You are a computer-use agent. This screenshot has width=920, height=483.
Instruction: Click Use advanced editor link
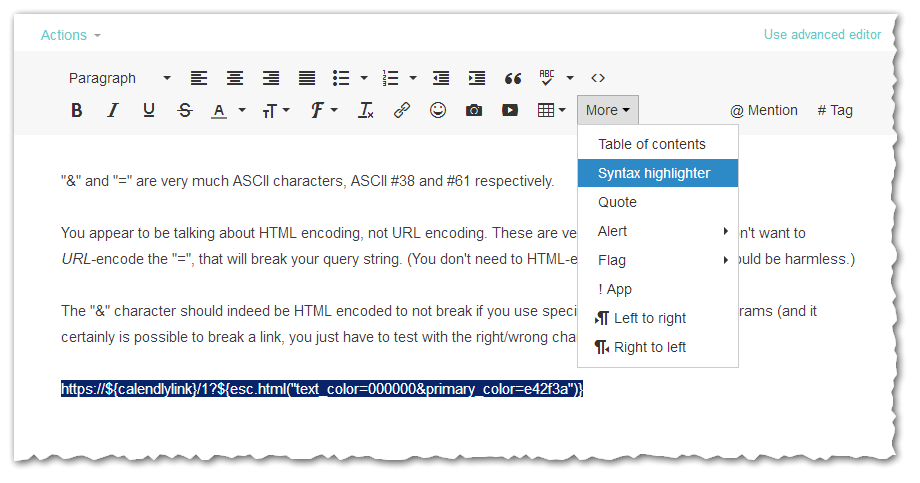822,35
